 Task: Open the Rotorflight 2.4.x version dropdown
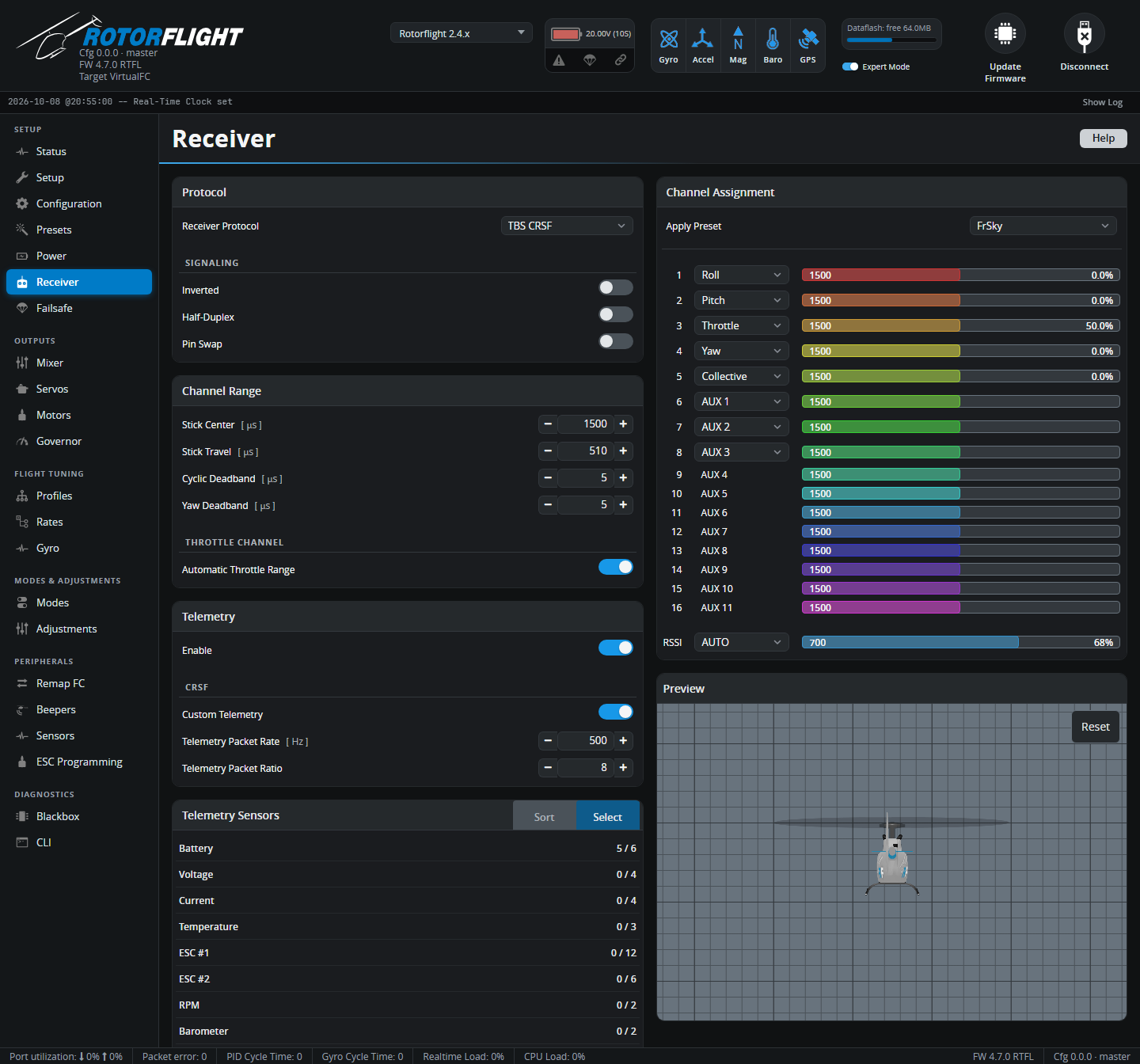point(462,33)
